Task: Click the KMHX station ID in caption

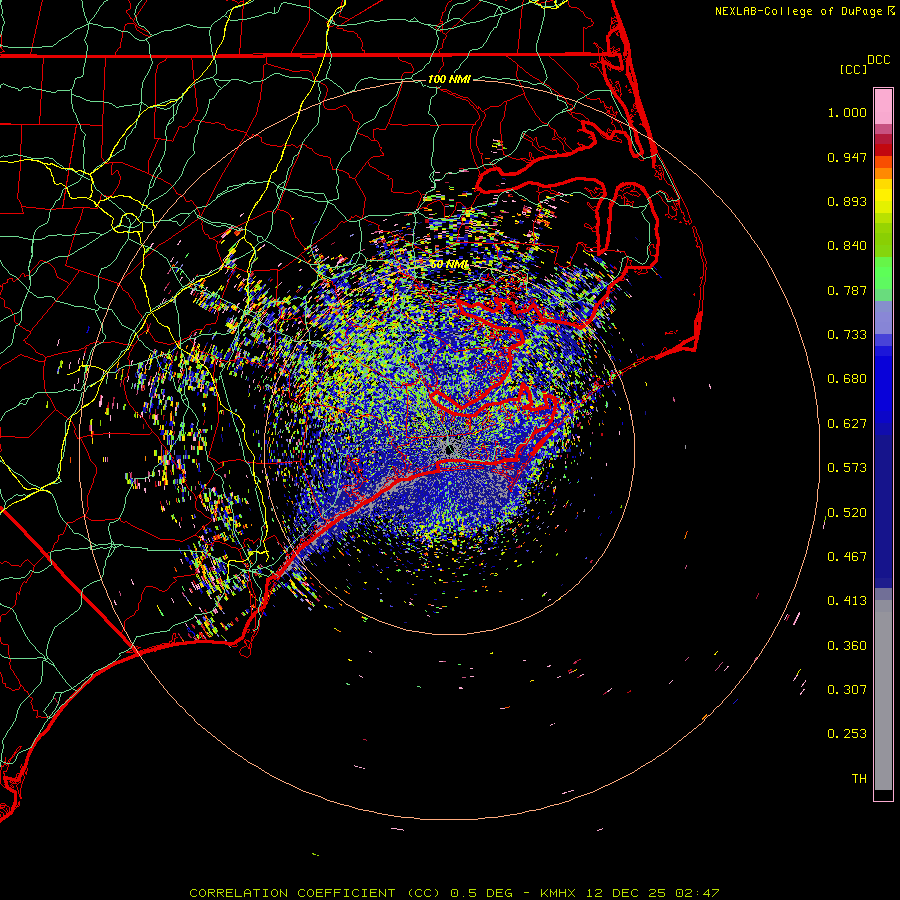Action: (557, 893)
